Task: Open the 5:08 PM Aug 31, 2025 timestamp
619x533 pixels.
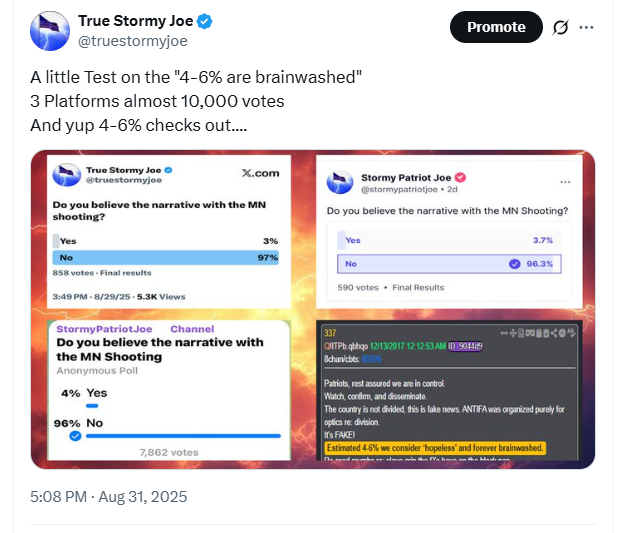Action: 109,496
